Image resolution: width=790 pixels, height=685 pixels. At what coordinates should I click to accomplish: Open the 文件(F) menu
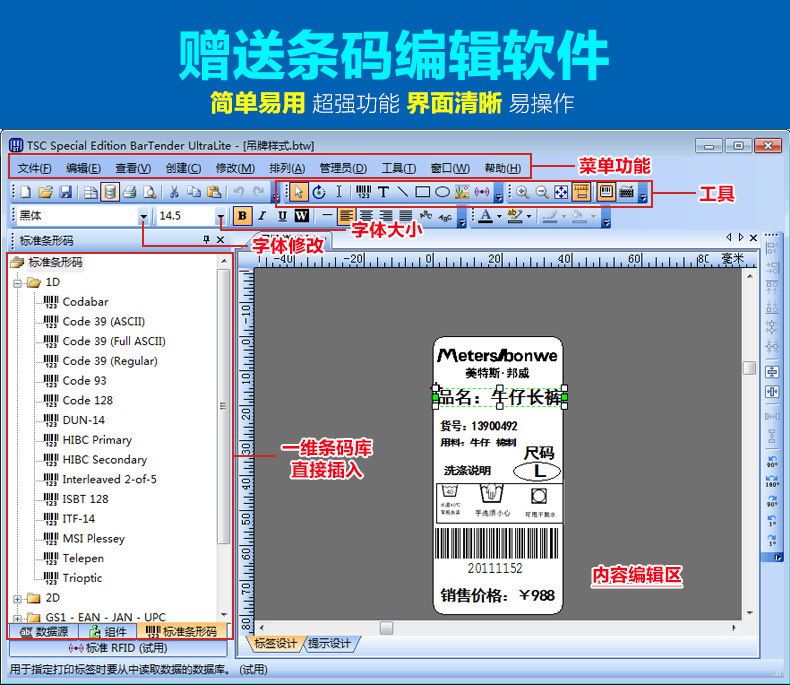(x=34, y=168)
